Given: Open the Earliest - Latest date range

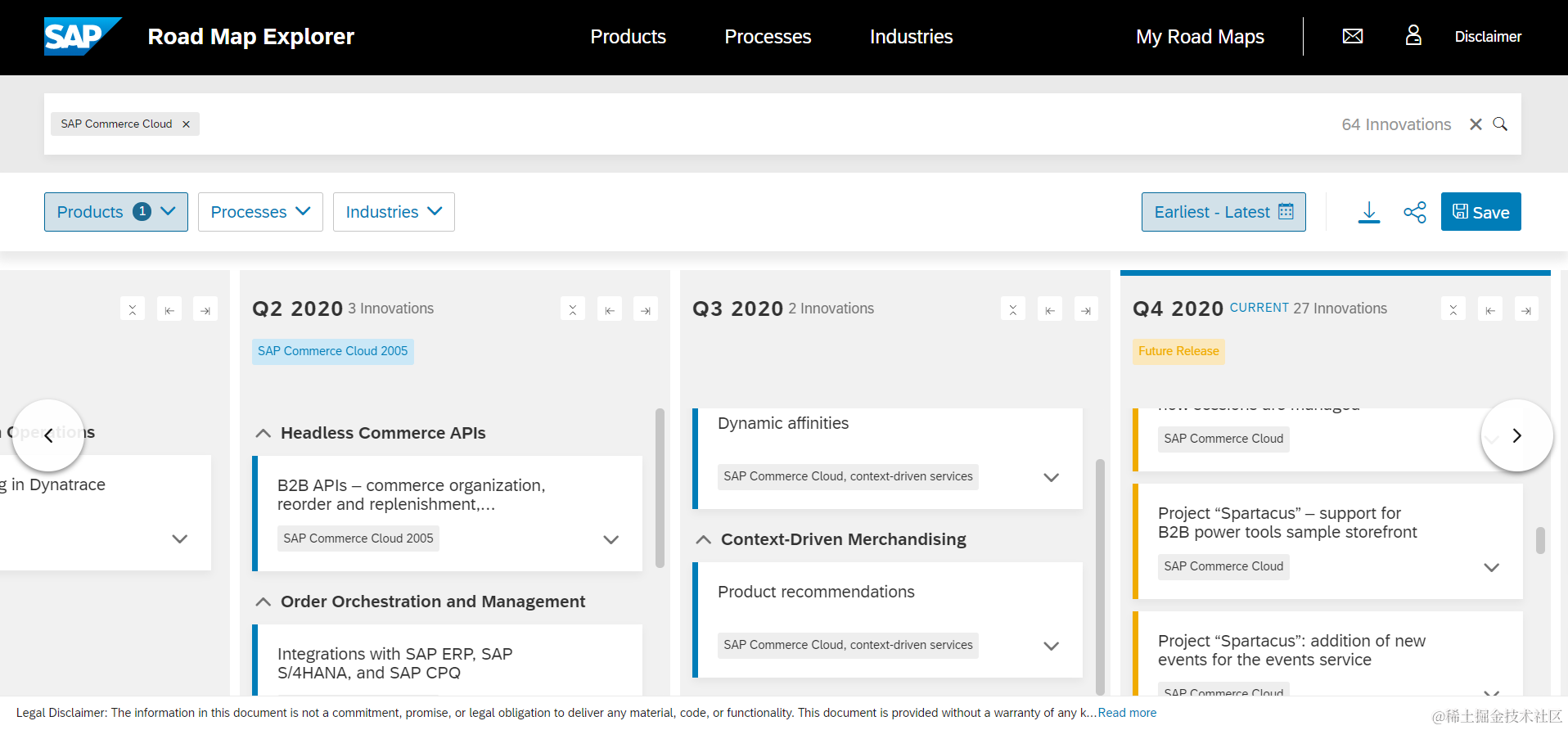Looking at the screenshot, I should point(1223,212).
